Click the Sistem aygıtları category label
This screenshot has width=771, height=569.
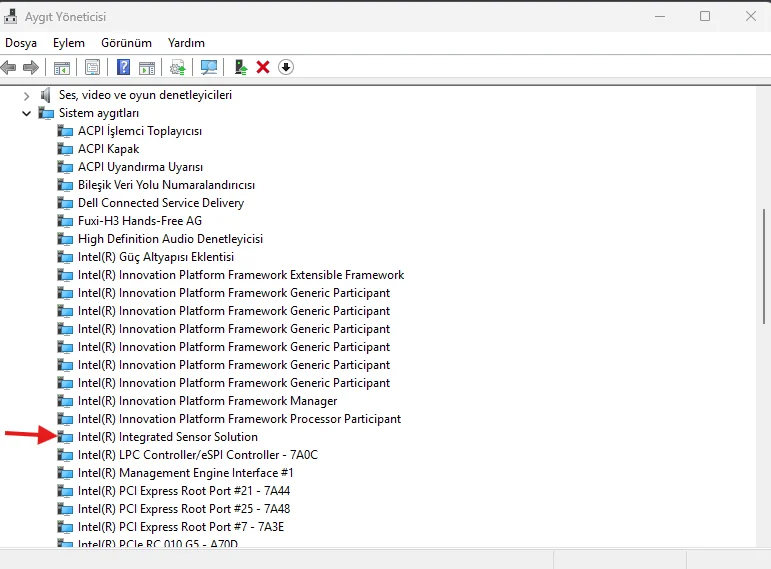tap(99, 113)
